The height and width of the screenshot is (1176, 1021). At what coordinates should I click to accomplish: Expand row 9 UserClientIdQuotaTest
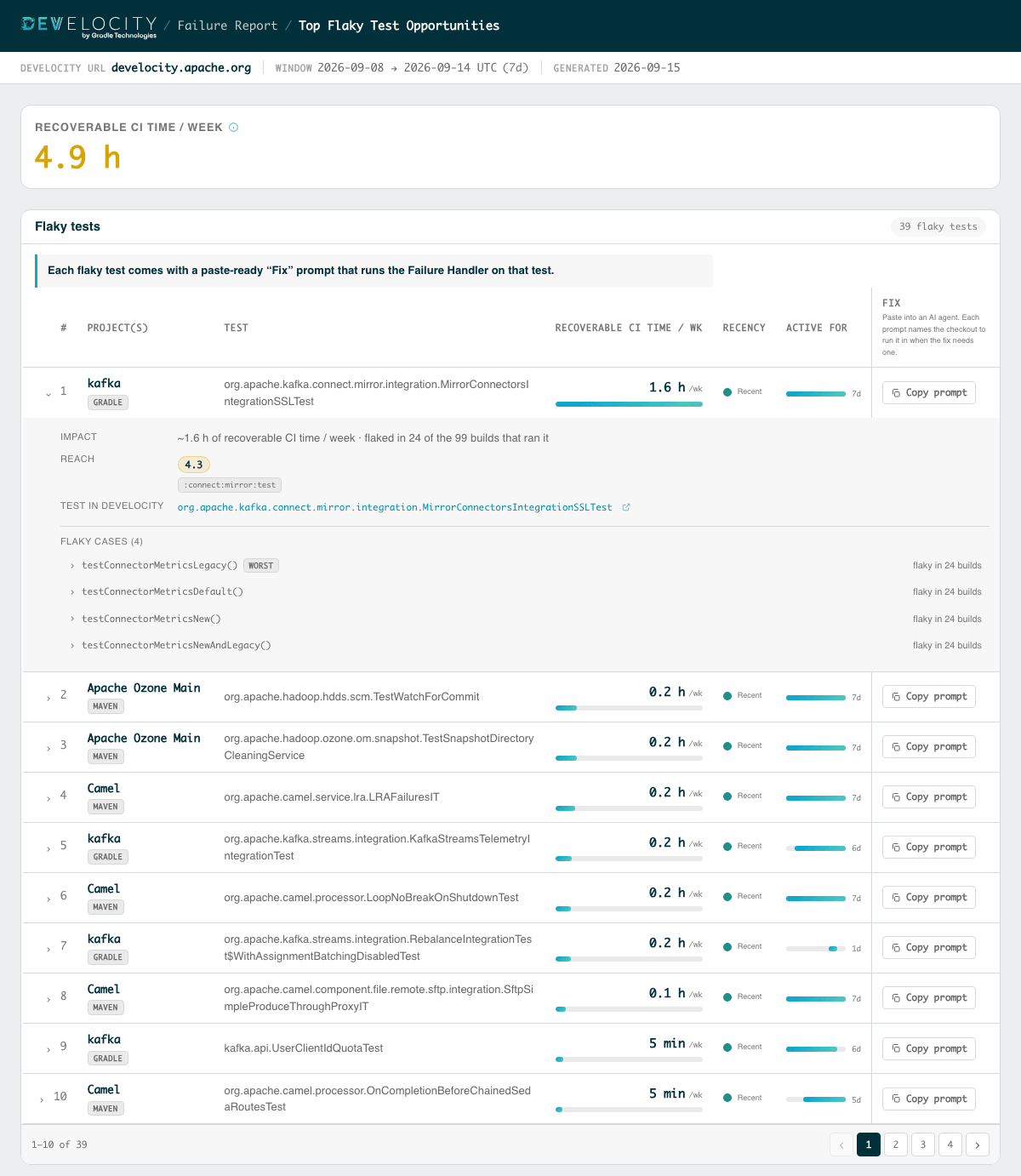(x=48, y=1048)
